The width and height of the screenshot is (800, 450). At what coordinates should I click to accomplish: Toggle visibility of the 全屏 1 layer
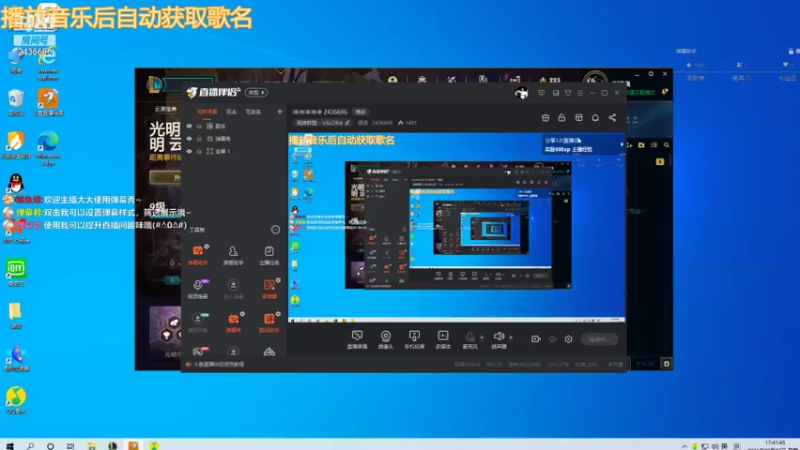(x=189, y=152)
